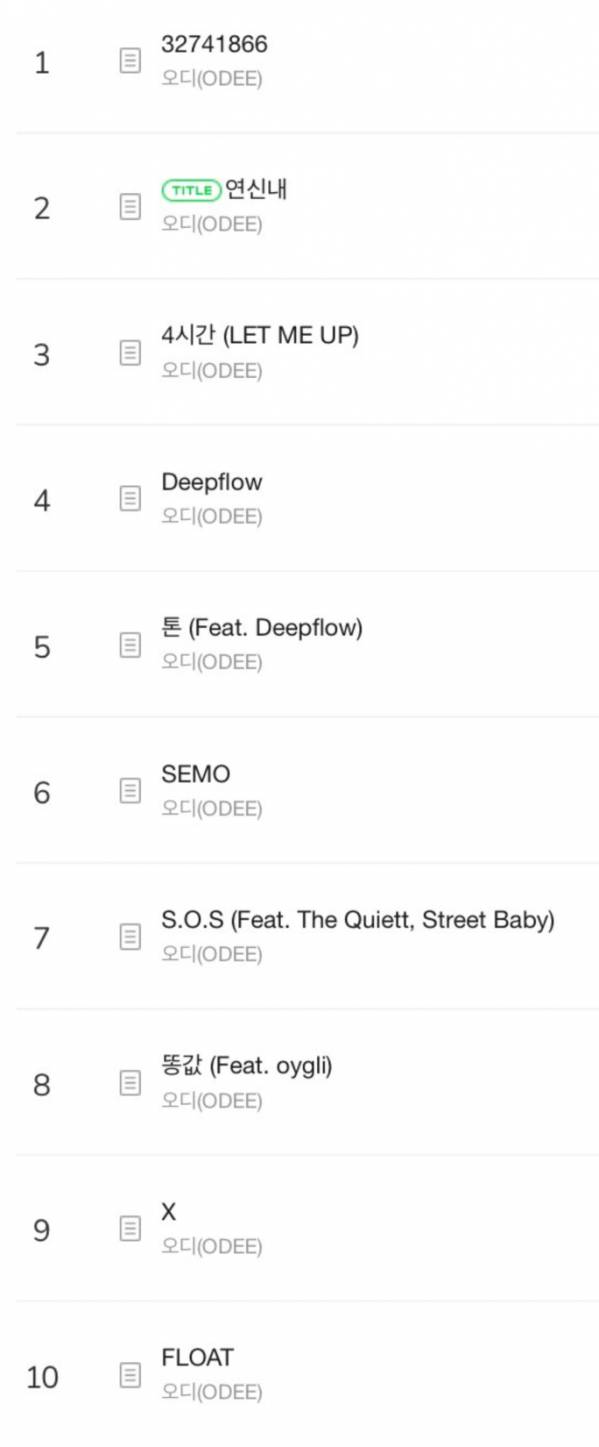Image resolution: width=599 pixels, height=1447 pixels.
Task: Select the song title 연신내
Action: pyautogui.click(x=256, y=189)
